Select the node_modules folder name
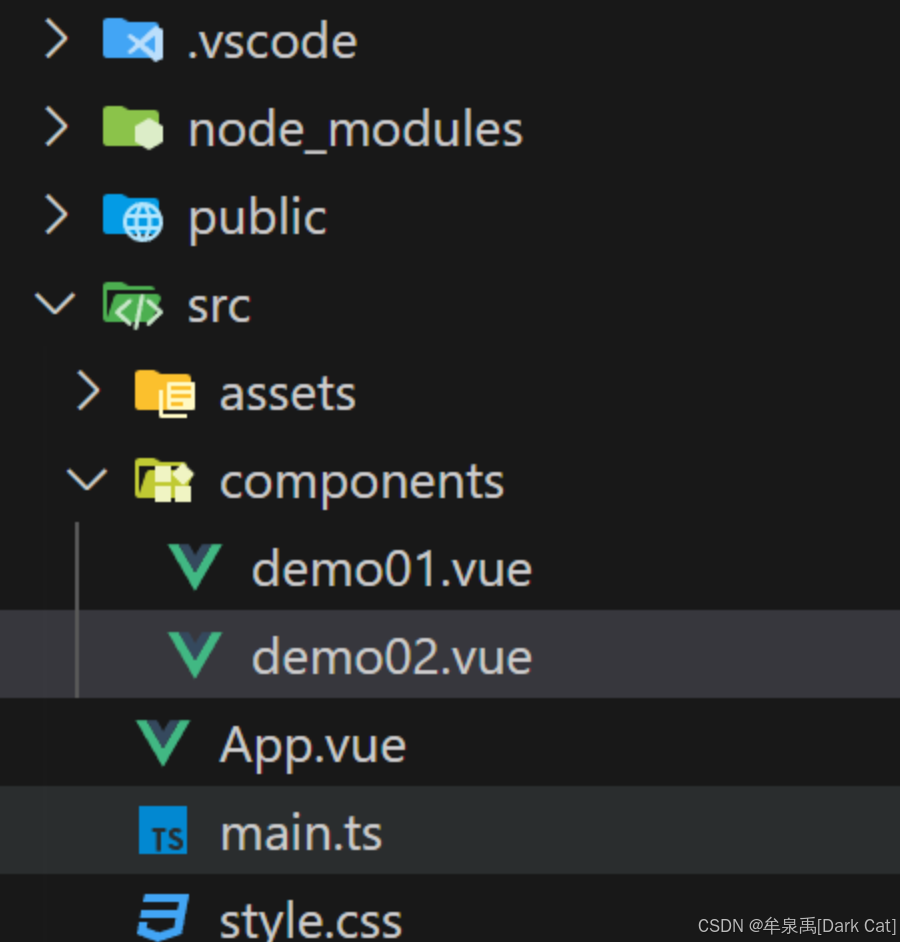This screenshot has width=900, height=942. click(356, 129)
